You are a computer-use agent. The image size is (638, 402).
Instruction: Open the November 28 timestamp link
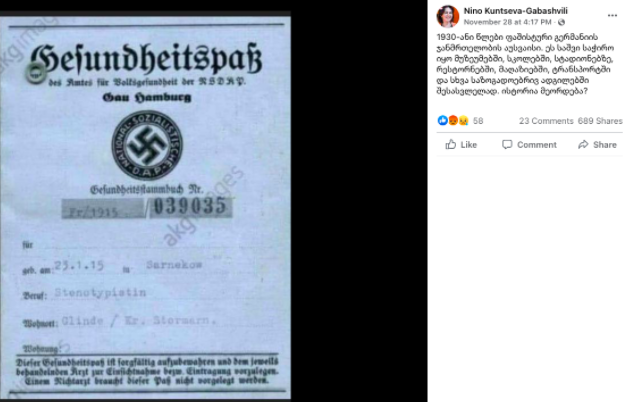507,22
